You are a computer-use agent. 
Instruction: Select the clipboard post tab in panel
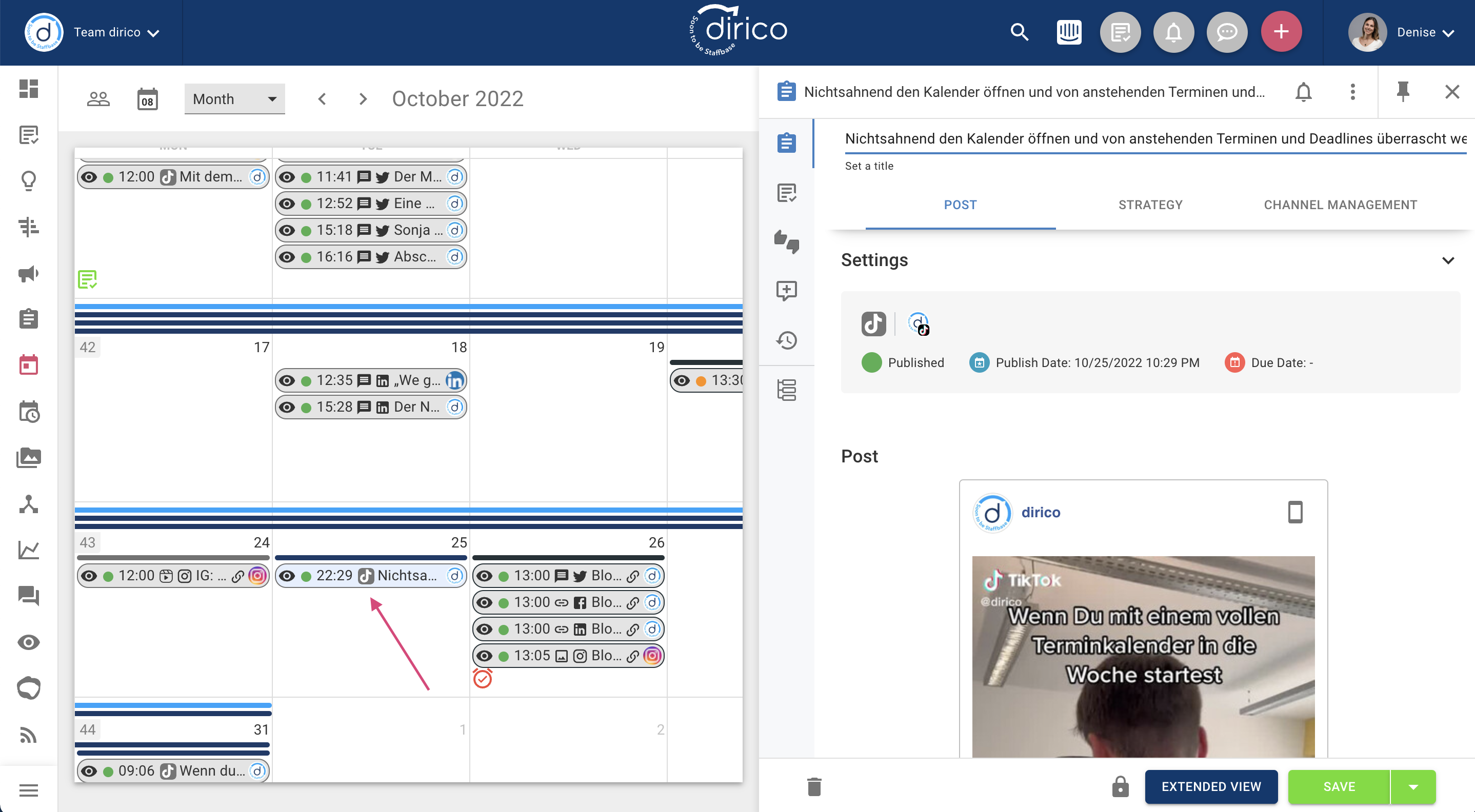[x=787, y=143]
